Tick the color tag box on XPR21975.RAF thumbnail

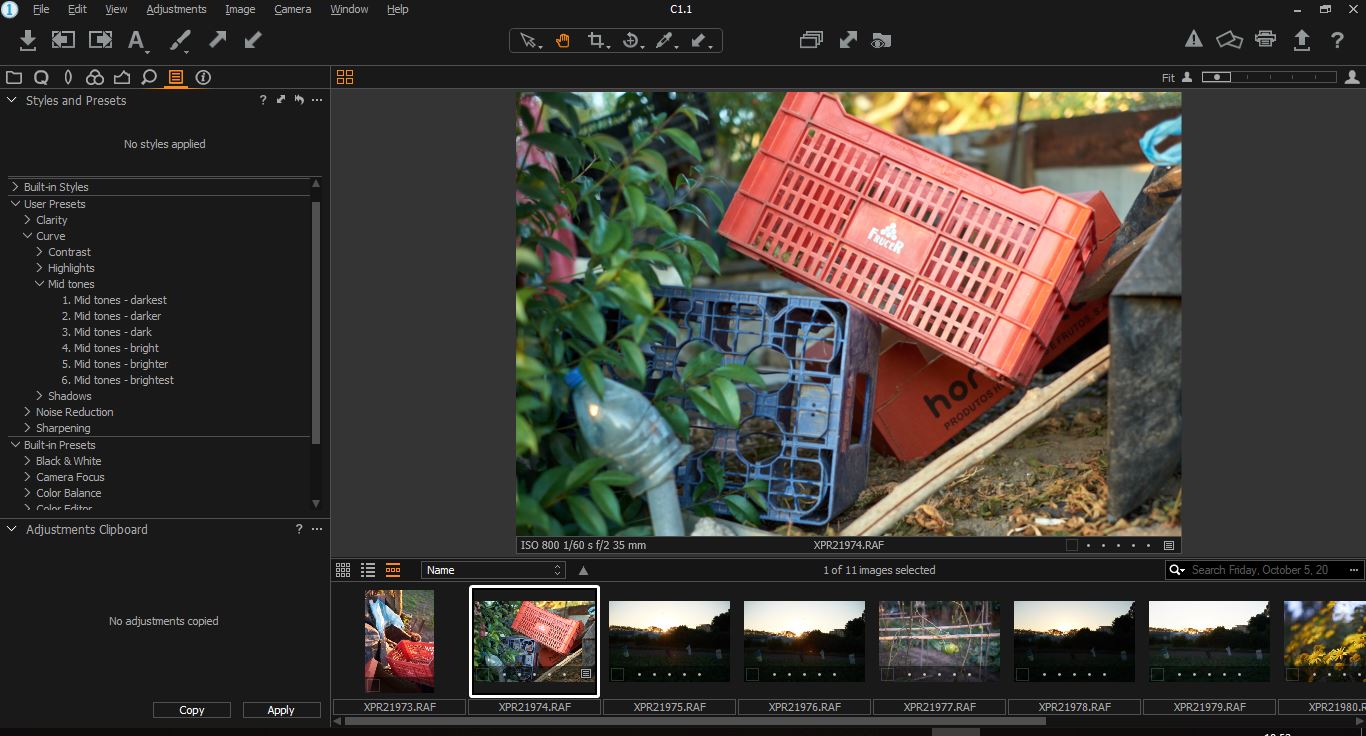(x=617, y=675)
